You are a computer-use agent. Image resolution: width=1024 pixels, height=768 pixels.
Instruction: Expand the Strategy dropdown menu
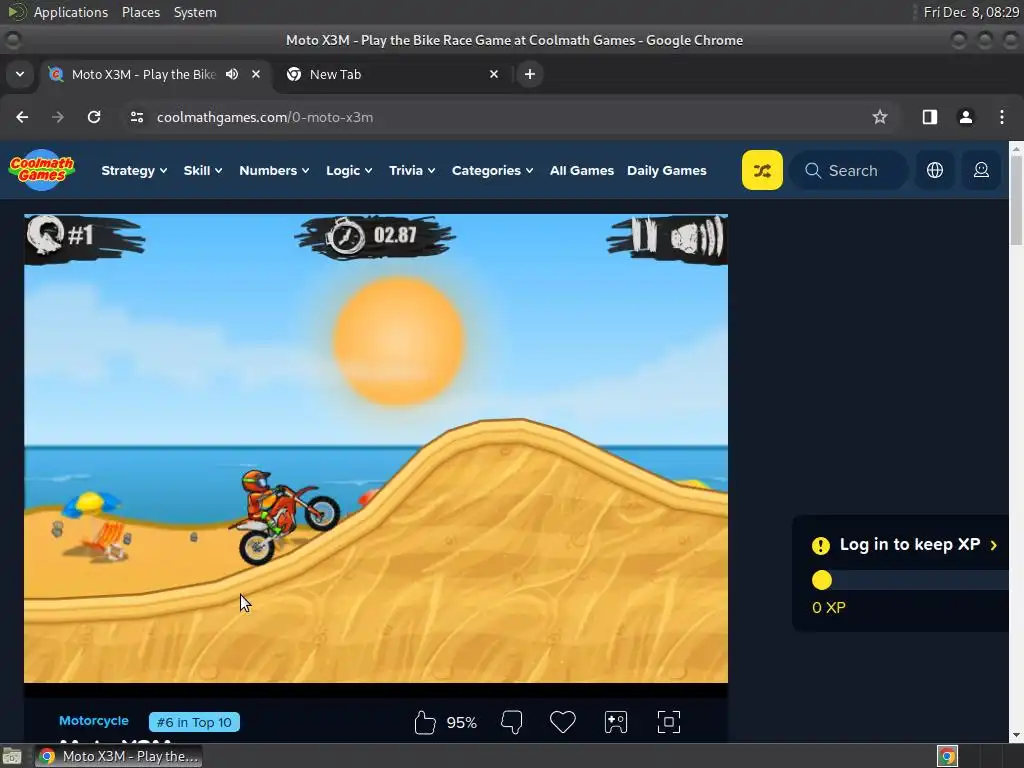coord(134,170)
